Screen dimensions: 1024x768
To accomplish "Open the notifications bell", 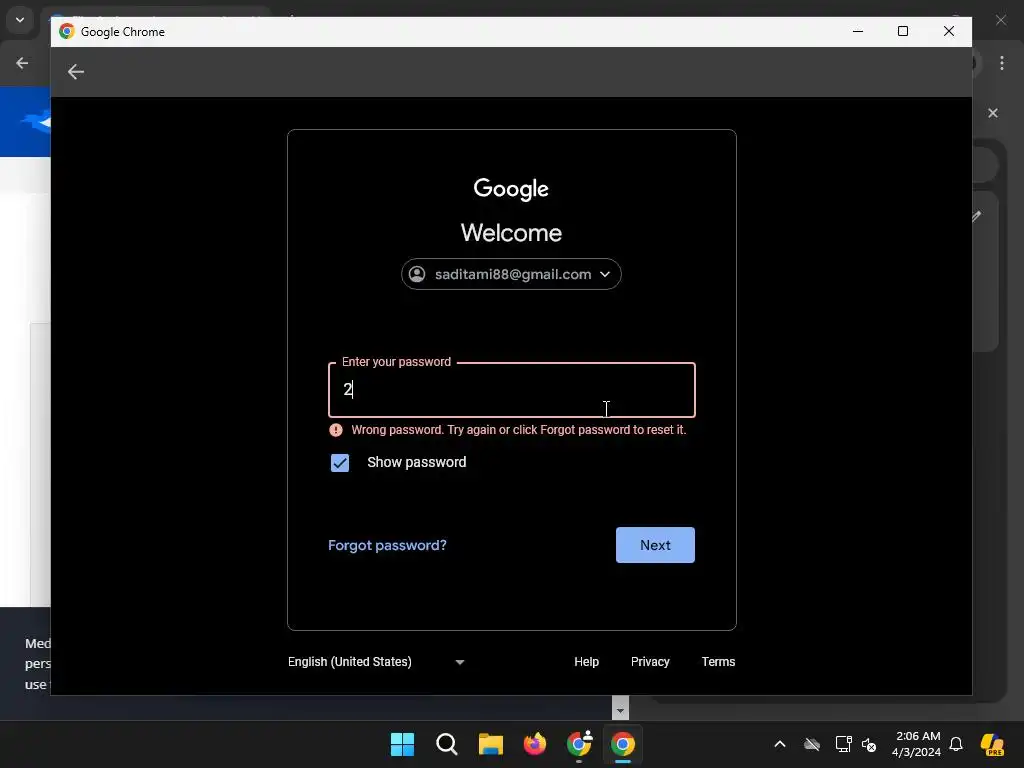I will (956, 744).
